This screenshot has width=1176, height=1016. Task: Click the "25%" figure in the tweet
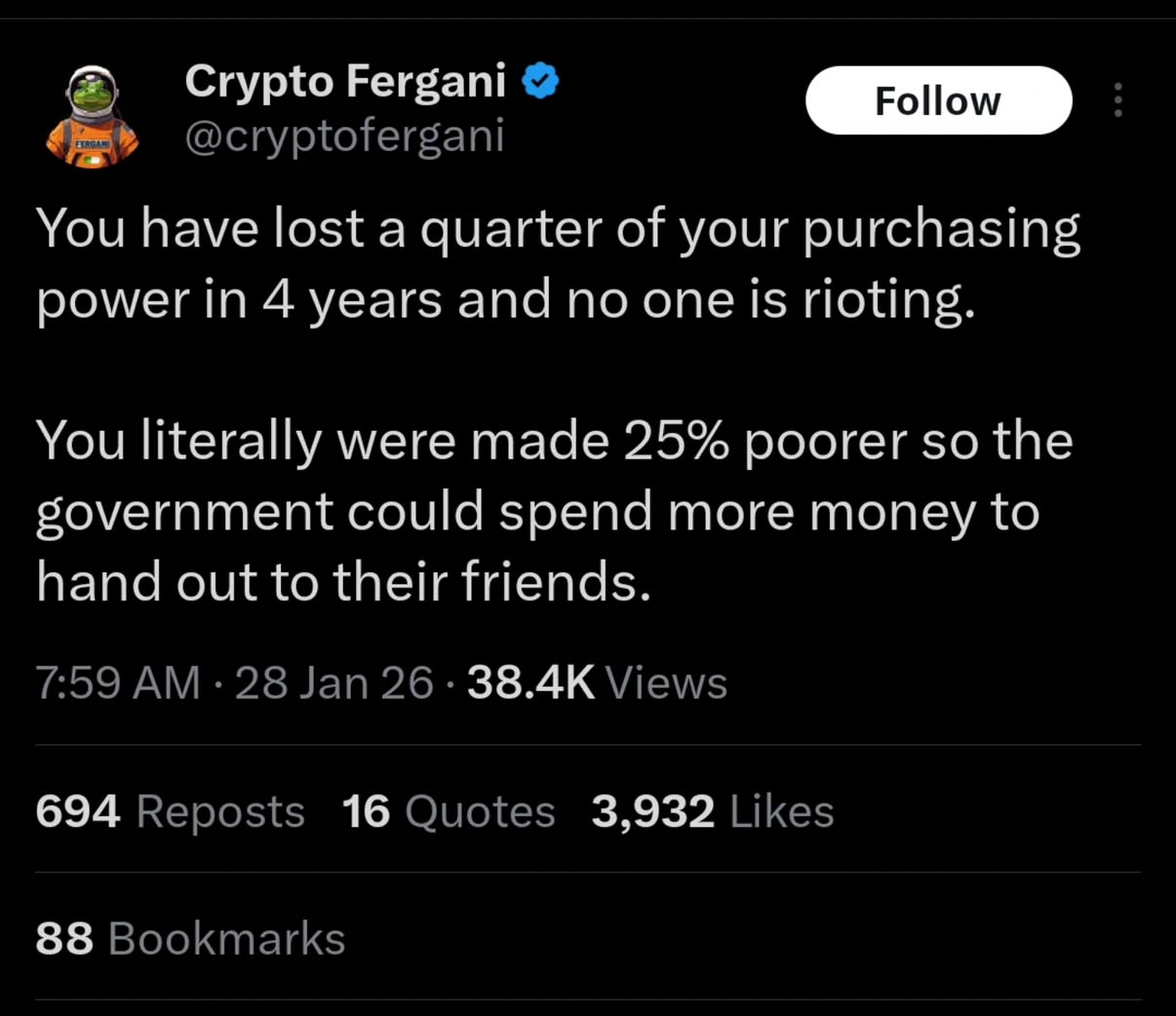(675, 441)
